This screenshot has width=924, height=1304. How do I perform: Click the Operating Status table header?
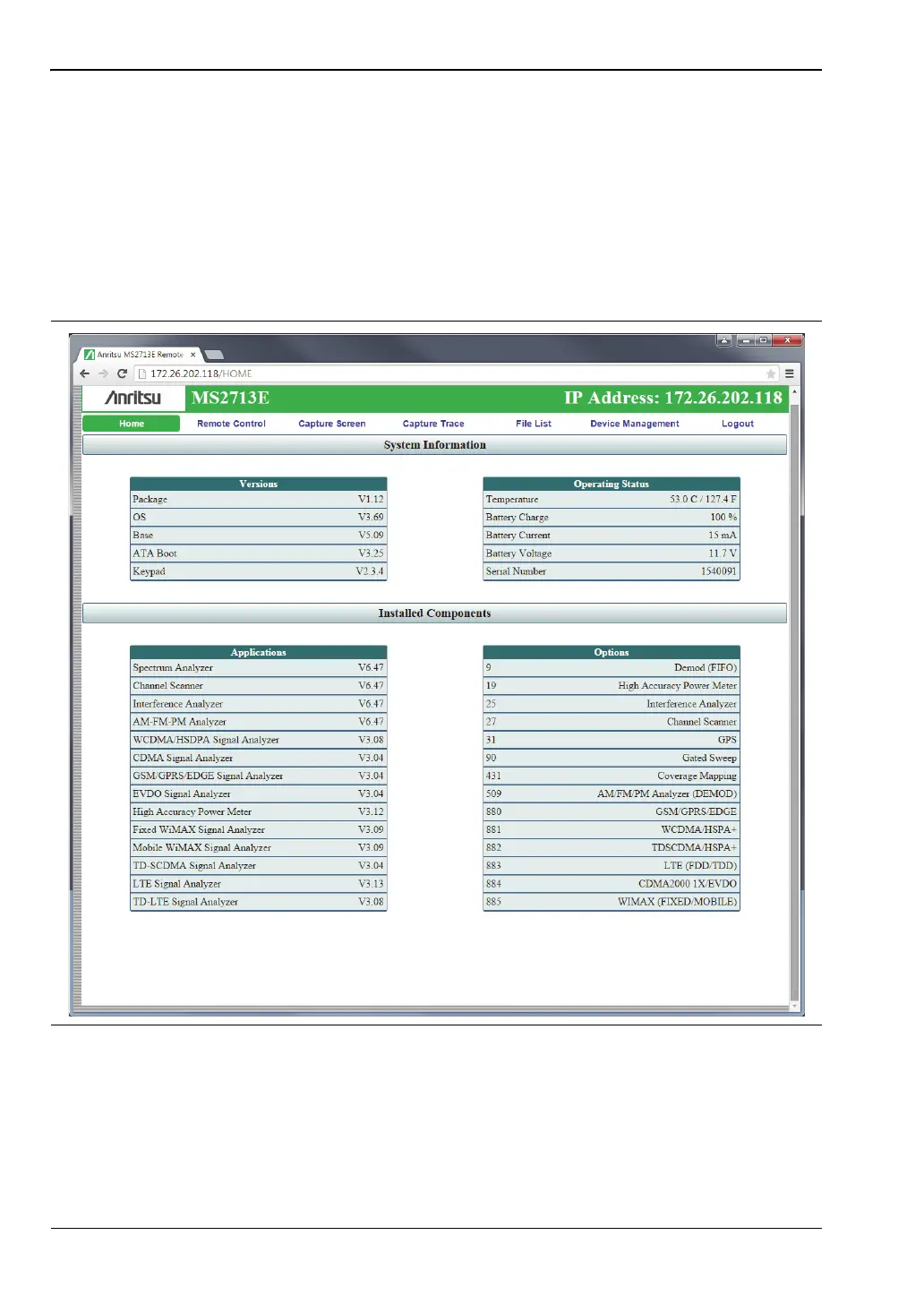click(x=612, y=484)
